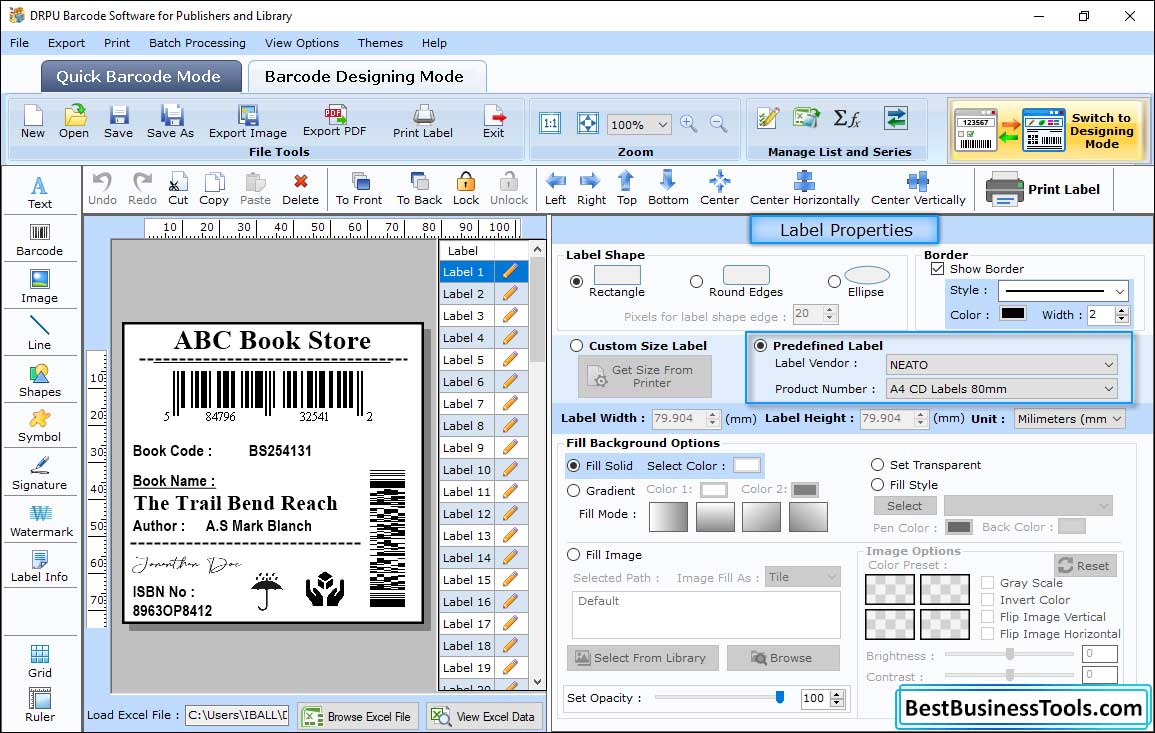This screenshot has height=733, width=1155.
Task: Click the Set Opacity slider handle
Action: [779, 697]
